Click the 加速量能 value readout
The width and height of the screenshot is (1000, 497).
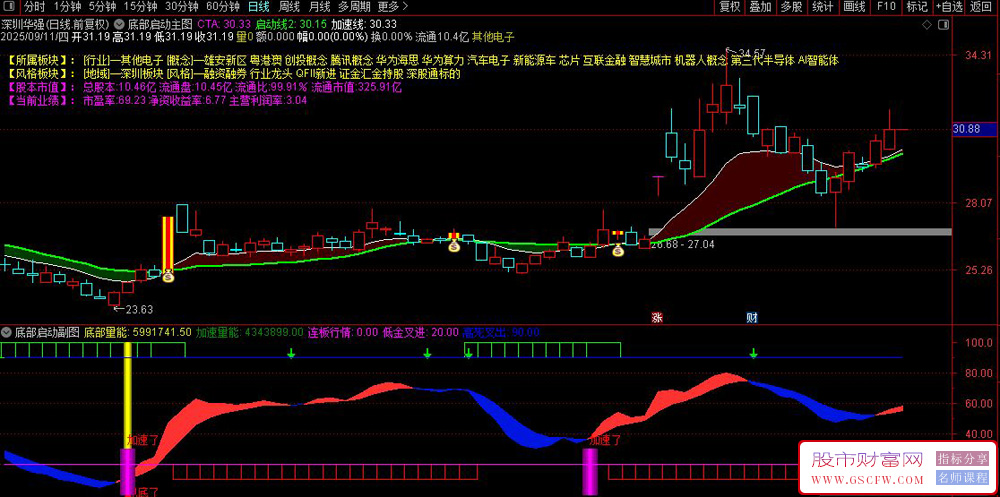coord(249,332)
